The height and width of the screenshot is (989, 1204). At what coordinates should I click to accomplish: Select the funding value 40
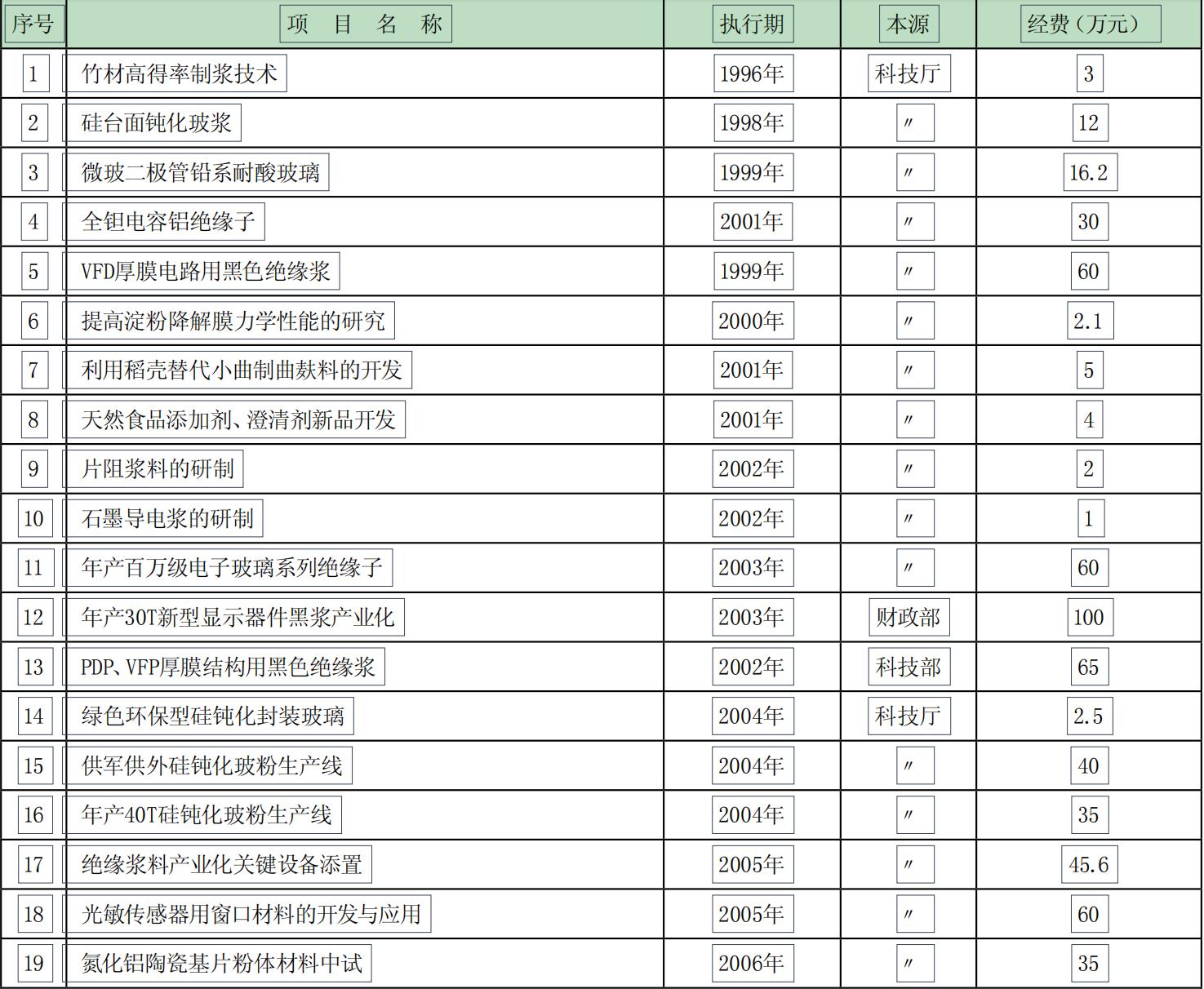coord(1089,765)
